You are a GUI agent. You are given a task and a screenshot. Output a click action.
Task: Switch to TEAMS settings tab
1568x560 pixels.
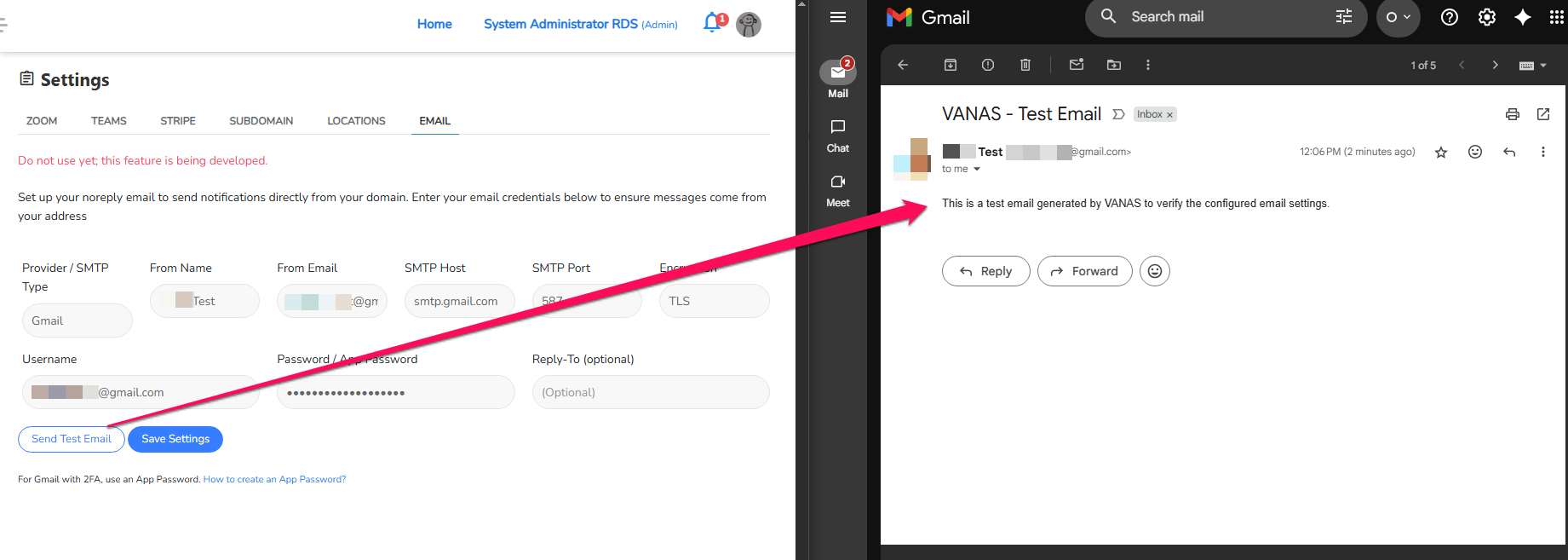pos(109,121)
